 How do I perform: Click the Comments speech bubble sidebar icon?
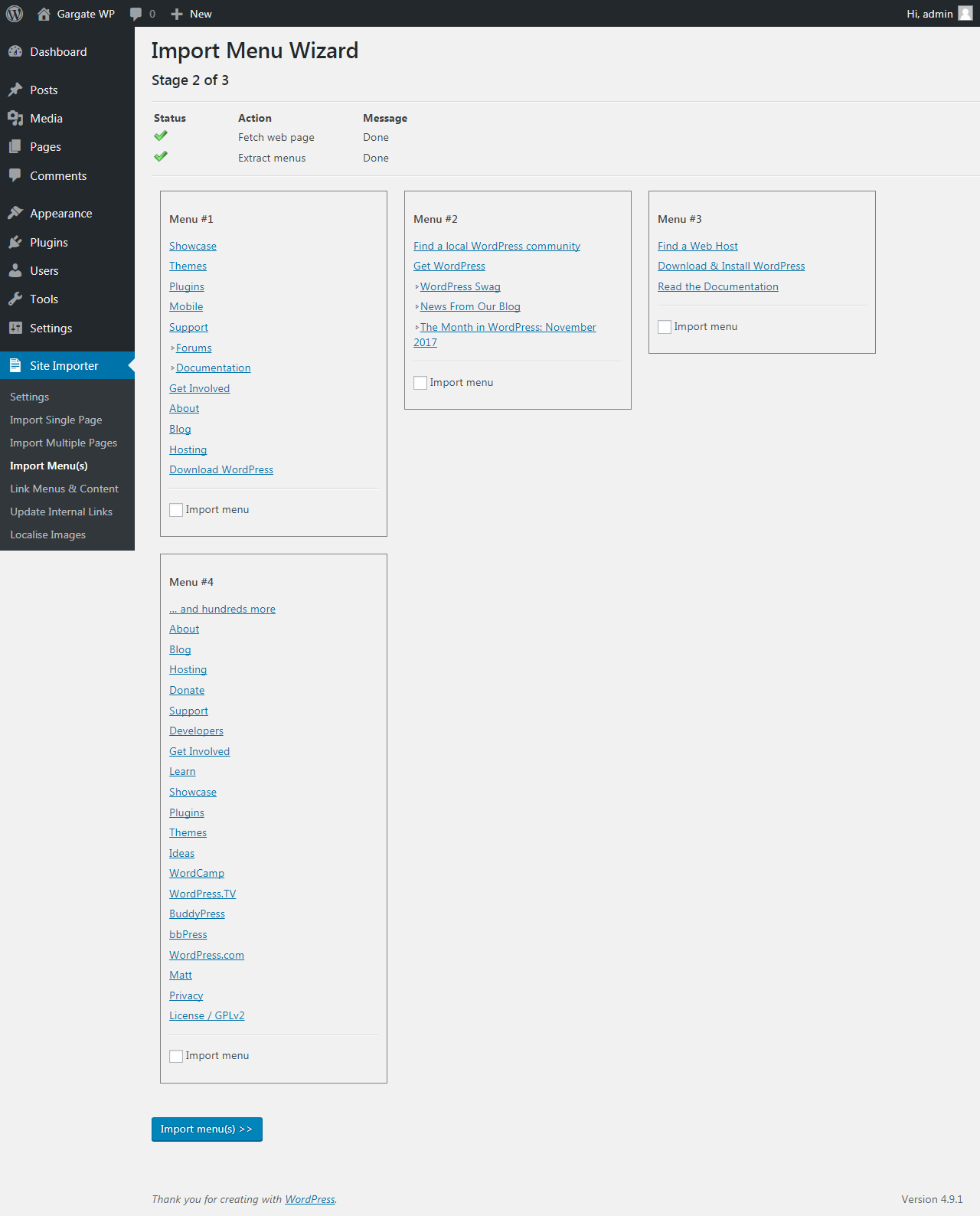click(15, 175)
